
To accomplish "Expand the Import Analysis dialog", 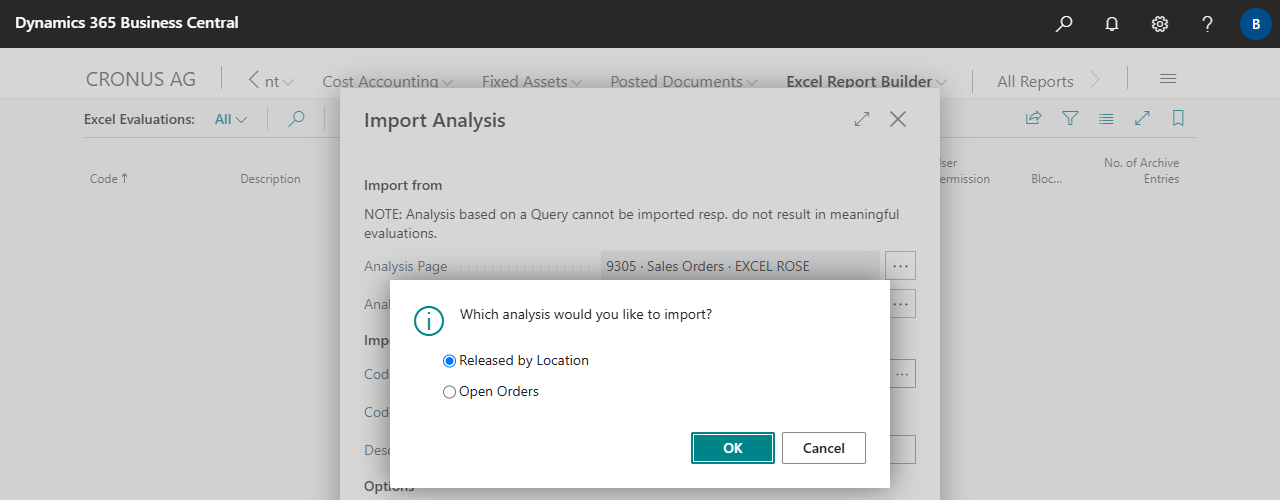I will pyautogui.click(x=862, y=119).
